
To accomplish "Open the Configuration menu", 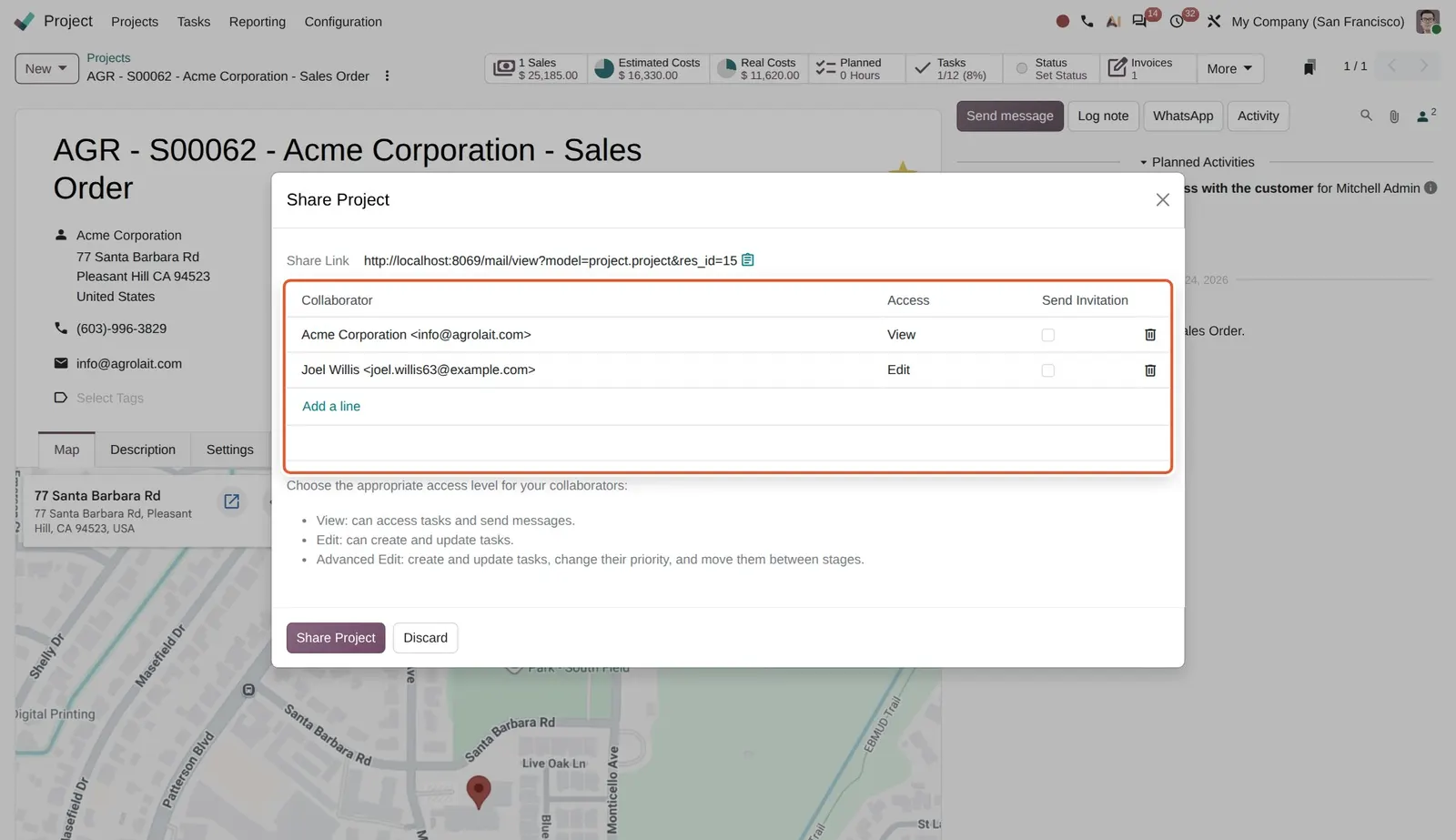I will (x=343, y=21).
